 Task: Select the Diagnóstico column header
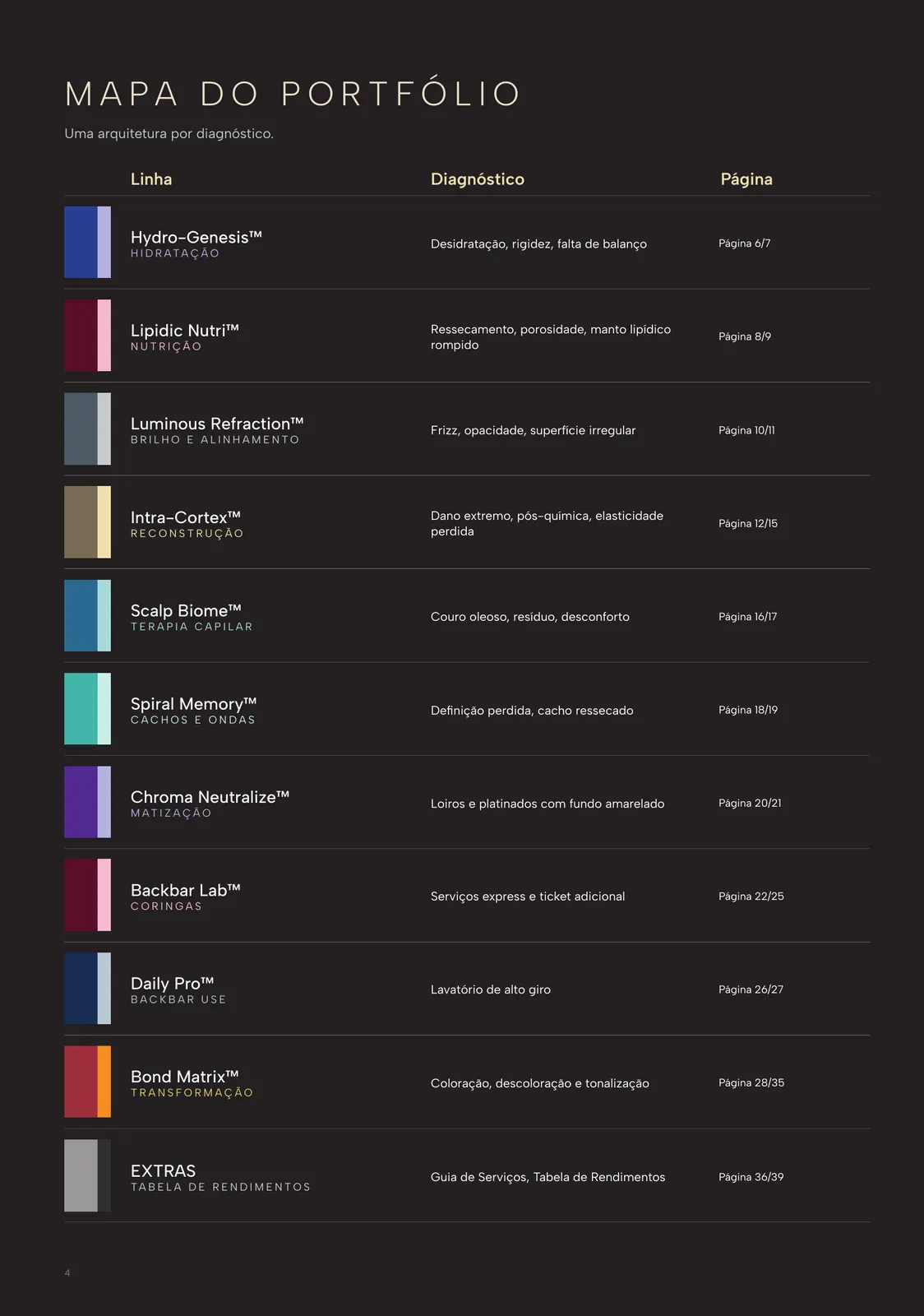pos(478,179)
